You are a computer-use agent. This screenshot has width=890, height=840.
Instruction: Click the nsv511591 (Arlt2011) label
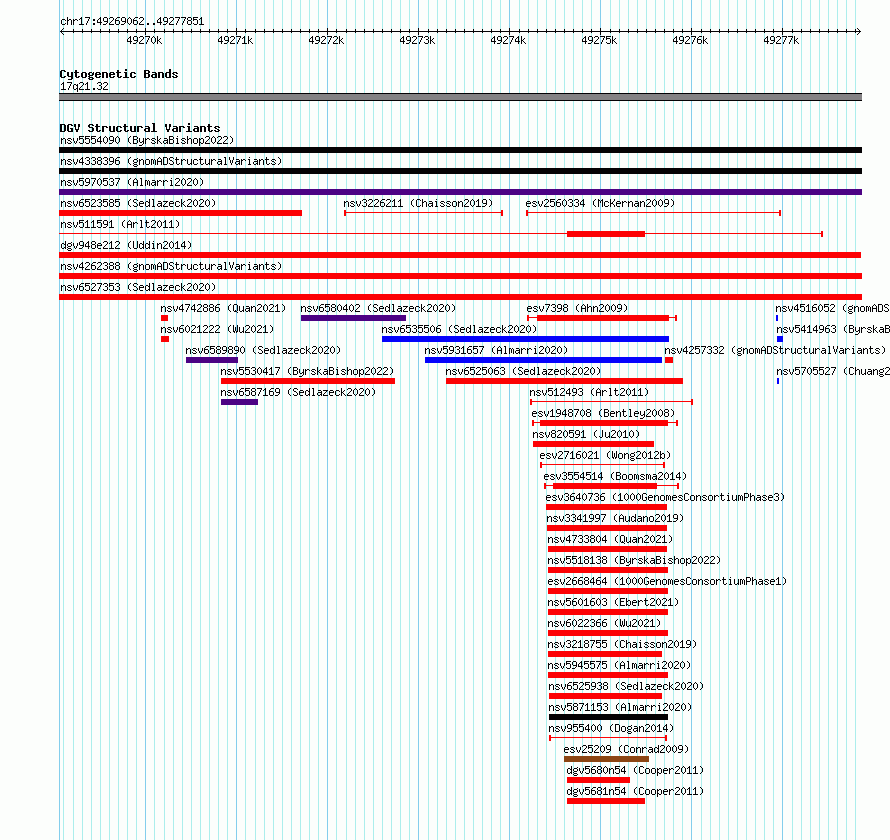pos(120,224)
